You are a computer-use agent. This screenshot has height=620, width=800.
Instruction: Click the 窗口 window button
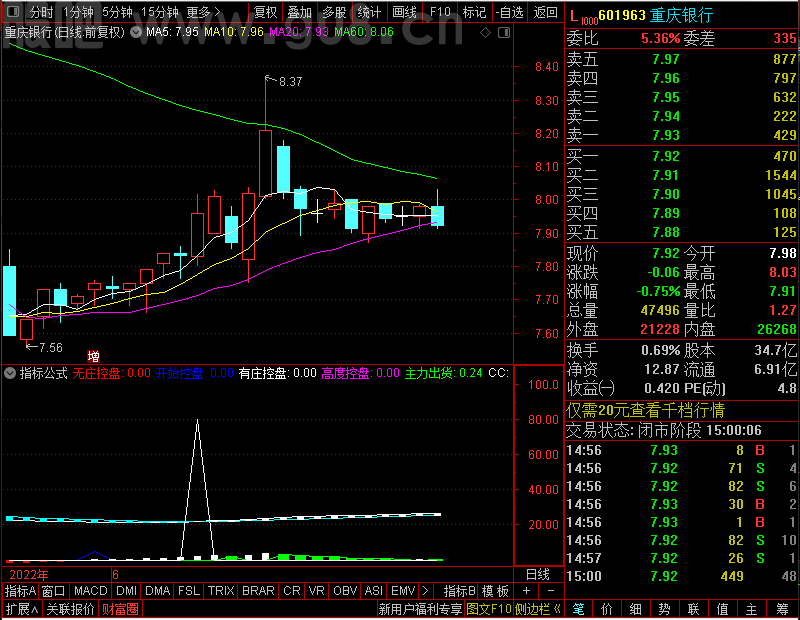coord(54,591)
